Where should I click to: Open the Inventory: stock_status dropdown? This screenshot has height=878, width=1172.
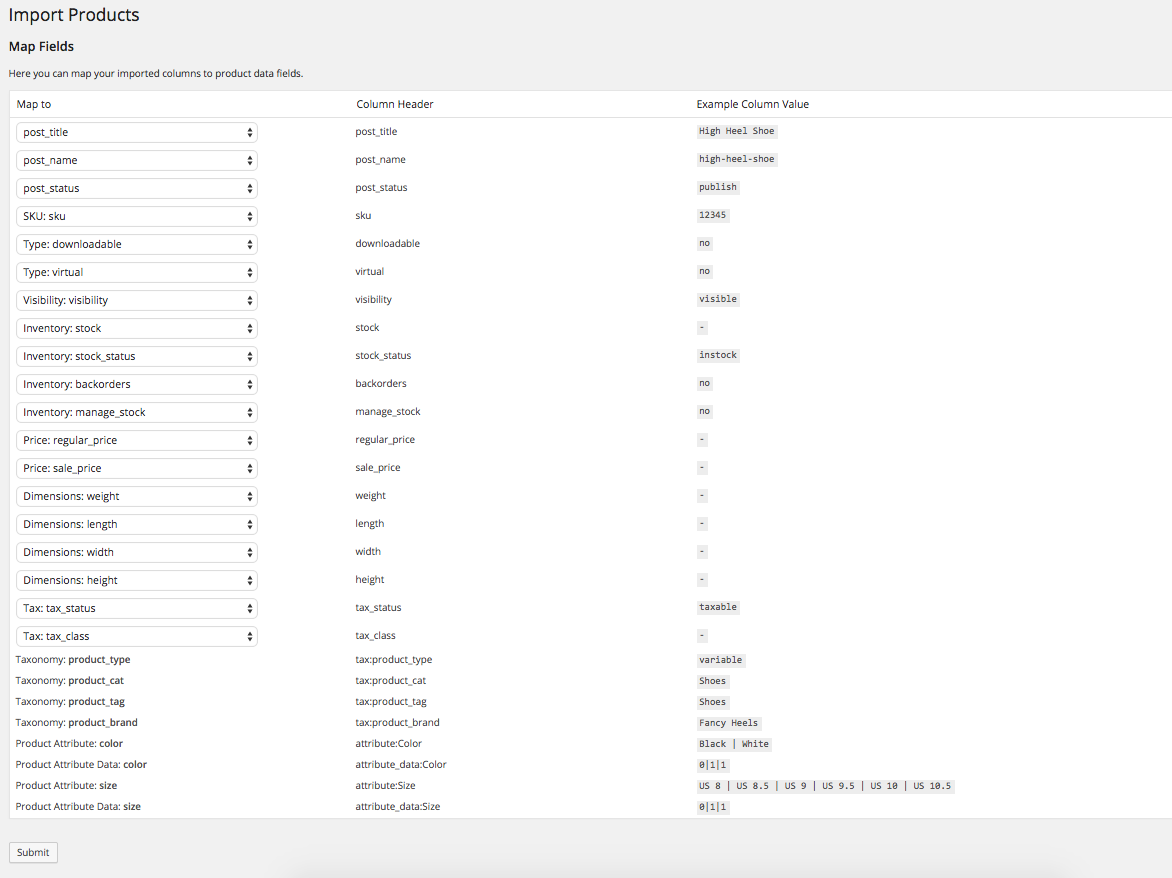click(136, 356)
